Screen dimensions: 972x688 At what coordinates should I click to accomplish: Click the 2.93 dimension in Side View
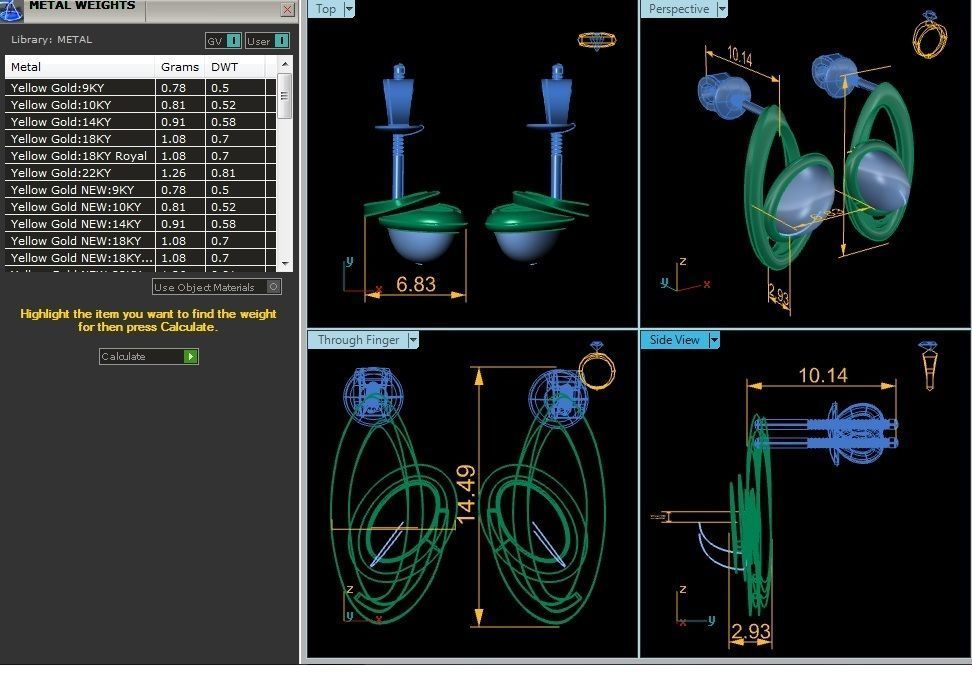(750, 631)
